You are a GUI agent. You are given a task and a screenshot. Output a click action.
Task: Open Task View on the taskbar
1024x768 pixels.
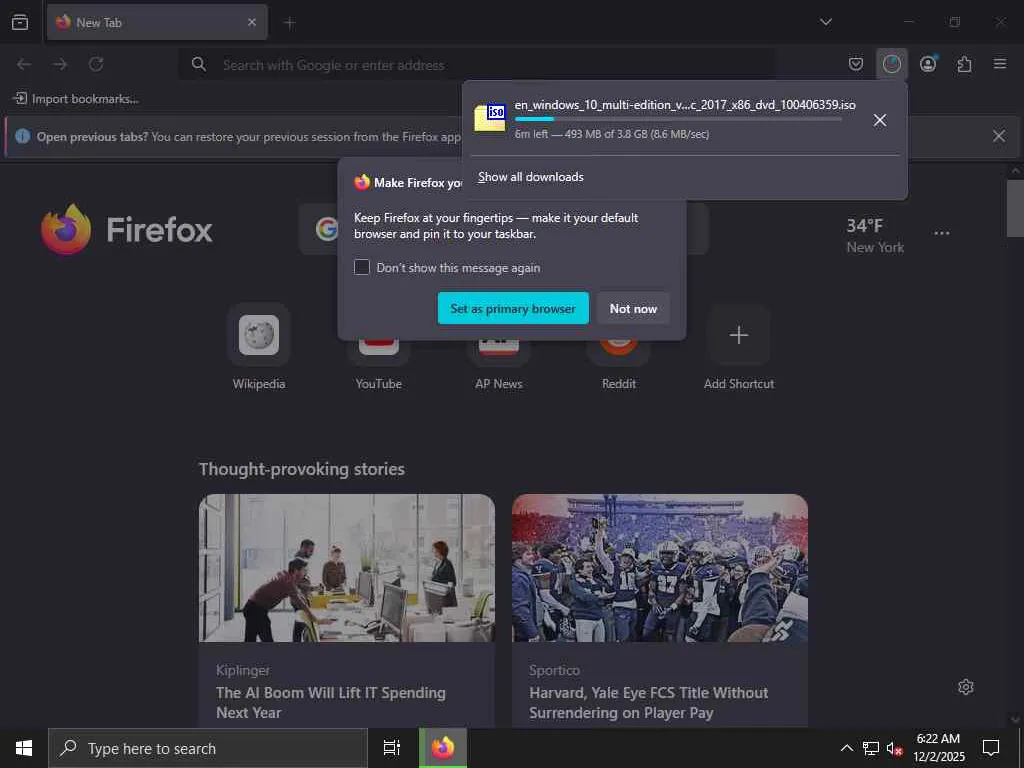click(392, 748)
